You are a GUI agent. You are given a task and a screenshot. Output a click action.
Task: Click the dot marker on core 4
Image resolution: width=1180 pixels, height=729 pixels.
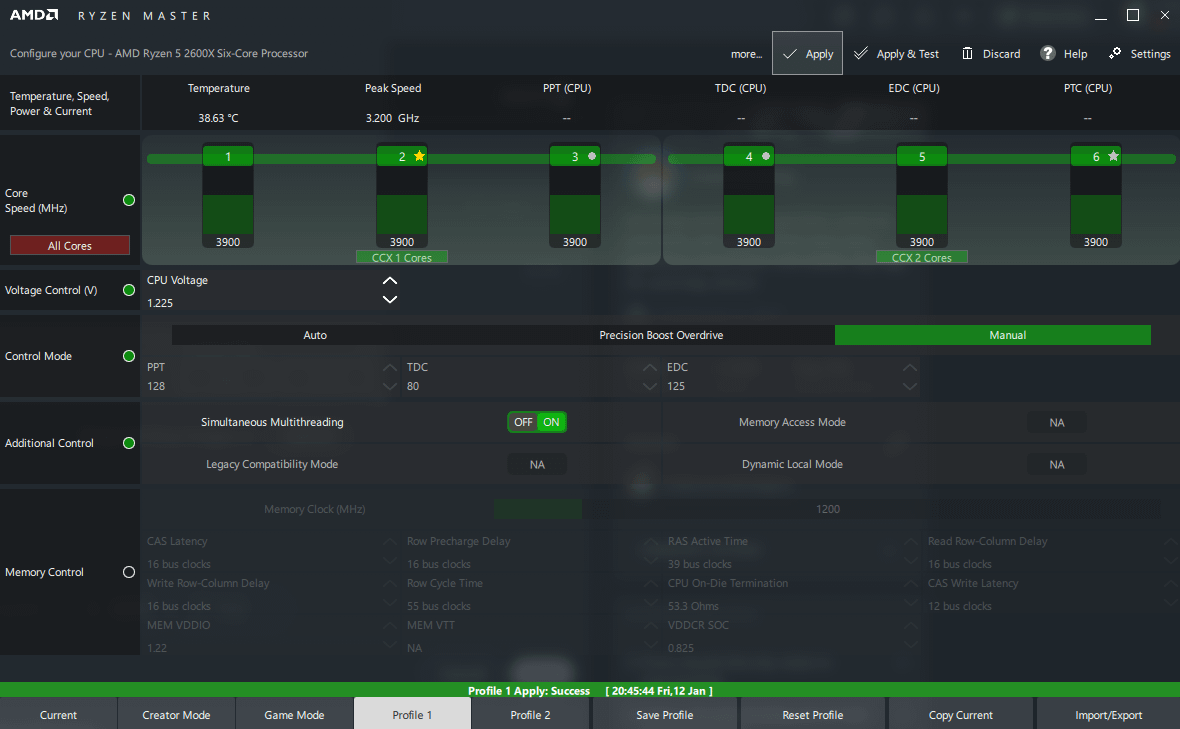click(x=766, y=156)
